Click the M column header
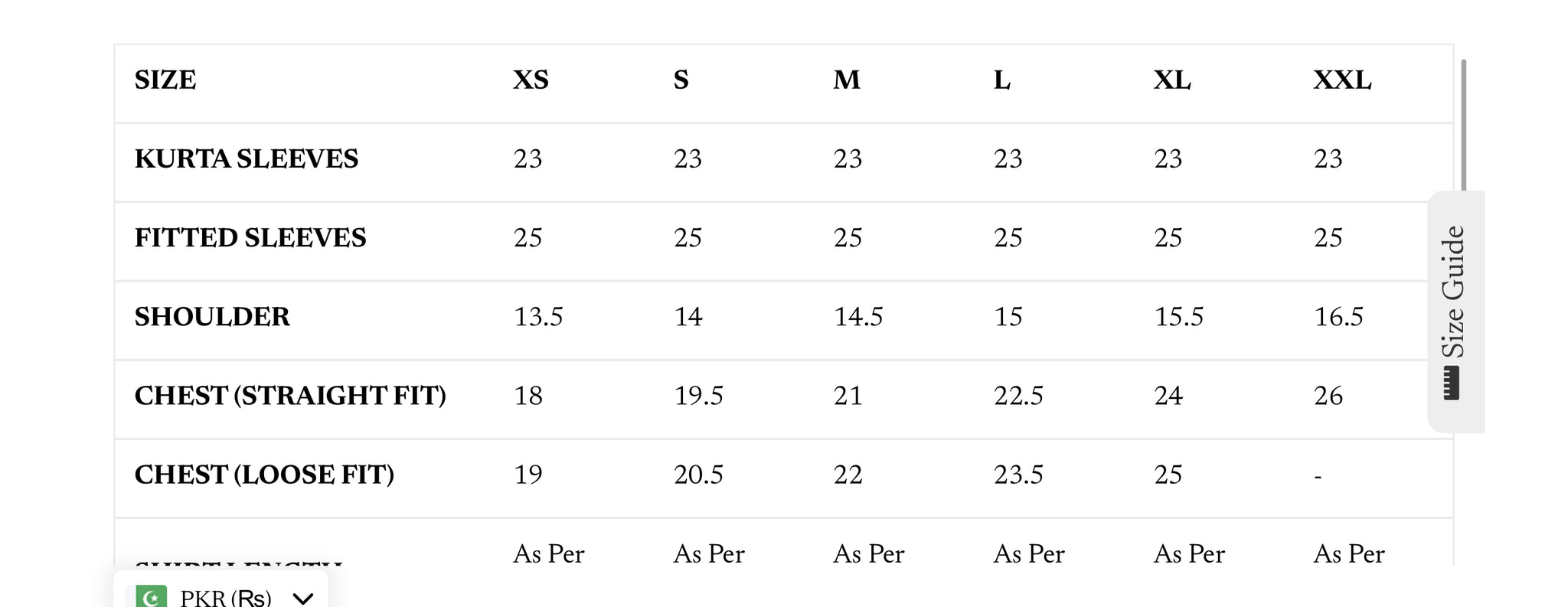This screenshot has width=1568, height=607. [847, 80]
